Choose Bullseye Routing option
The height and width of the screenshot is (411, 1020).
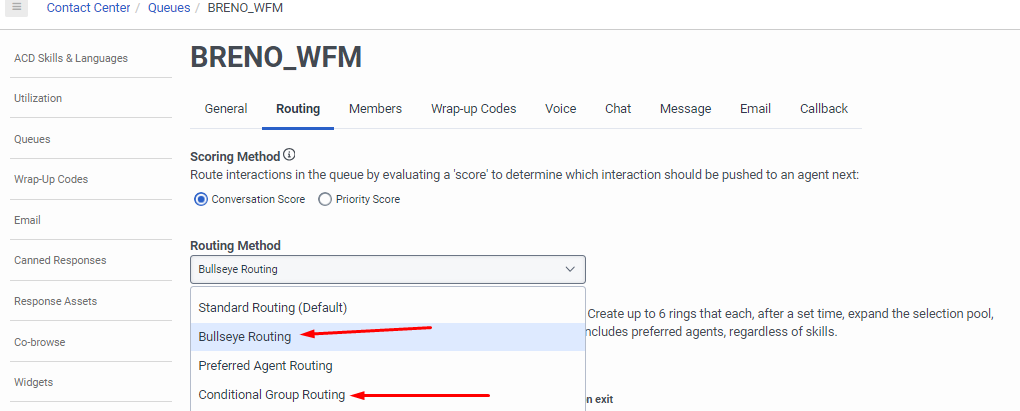pyautogui.click(x=245, y=337)
